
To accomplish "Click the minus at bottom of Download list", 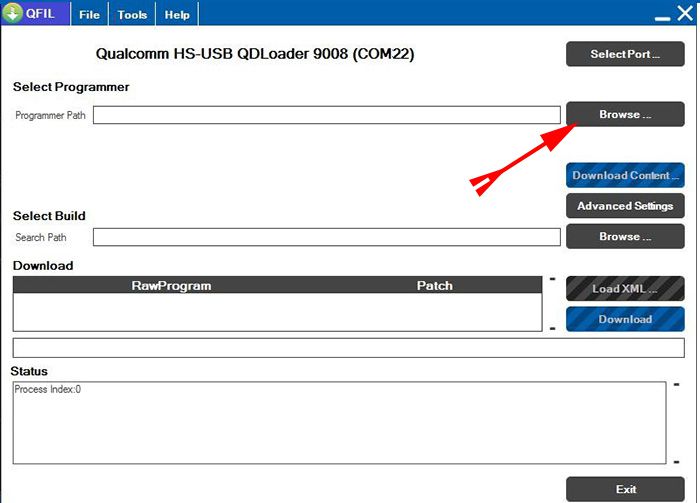I will [553, 329].
